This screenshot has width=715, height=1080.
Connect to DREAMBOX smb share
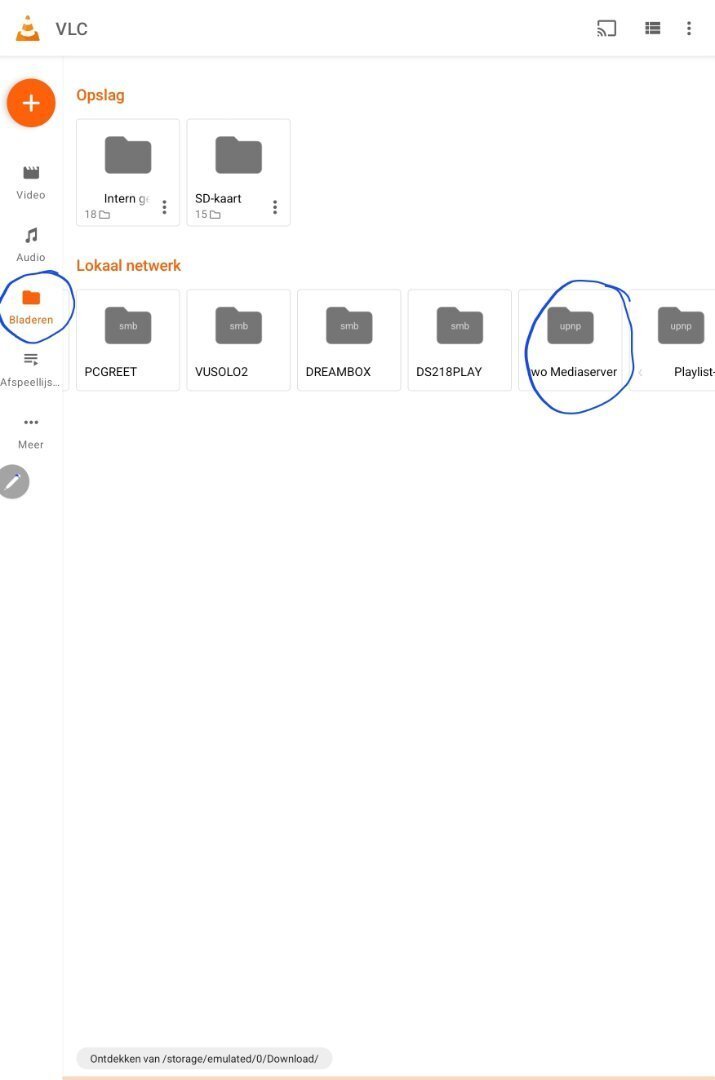pyautogui.click(x=349, y=339)
